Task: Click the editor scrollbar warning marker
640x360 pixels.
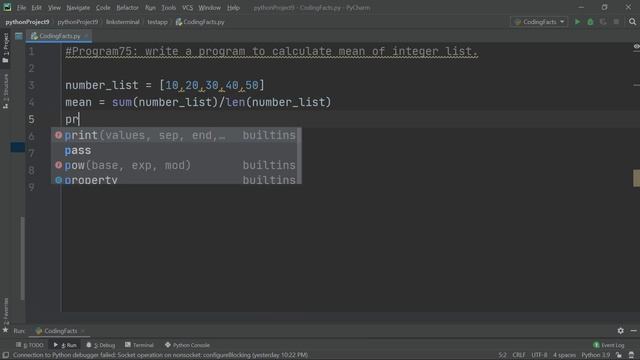Action: [x=636, y=178]
